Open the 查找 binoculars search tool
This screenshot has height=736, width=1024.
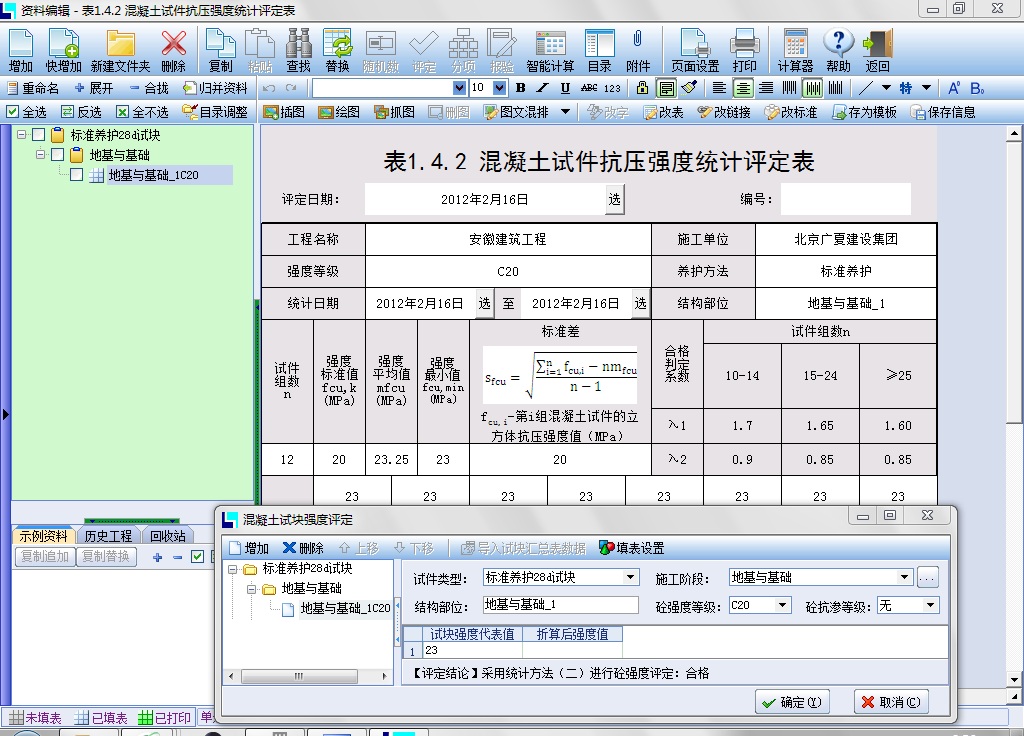[298, 50]
